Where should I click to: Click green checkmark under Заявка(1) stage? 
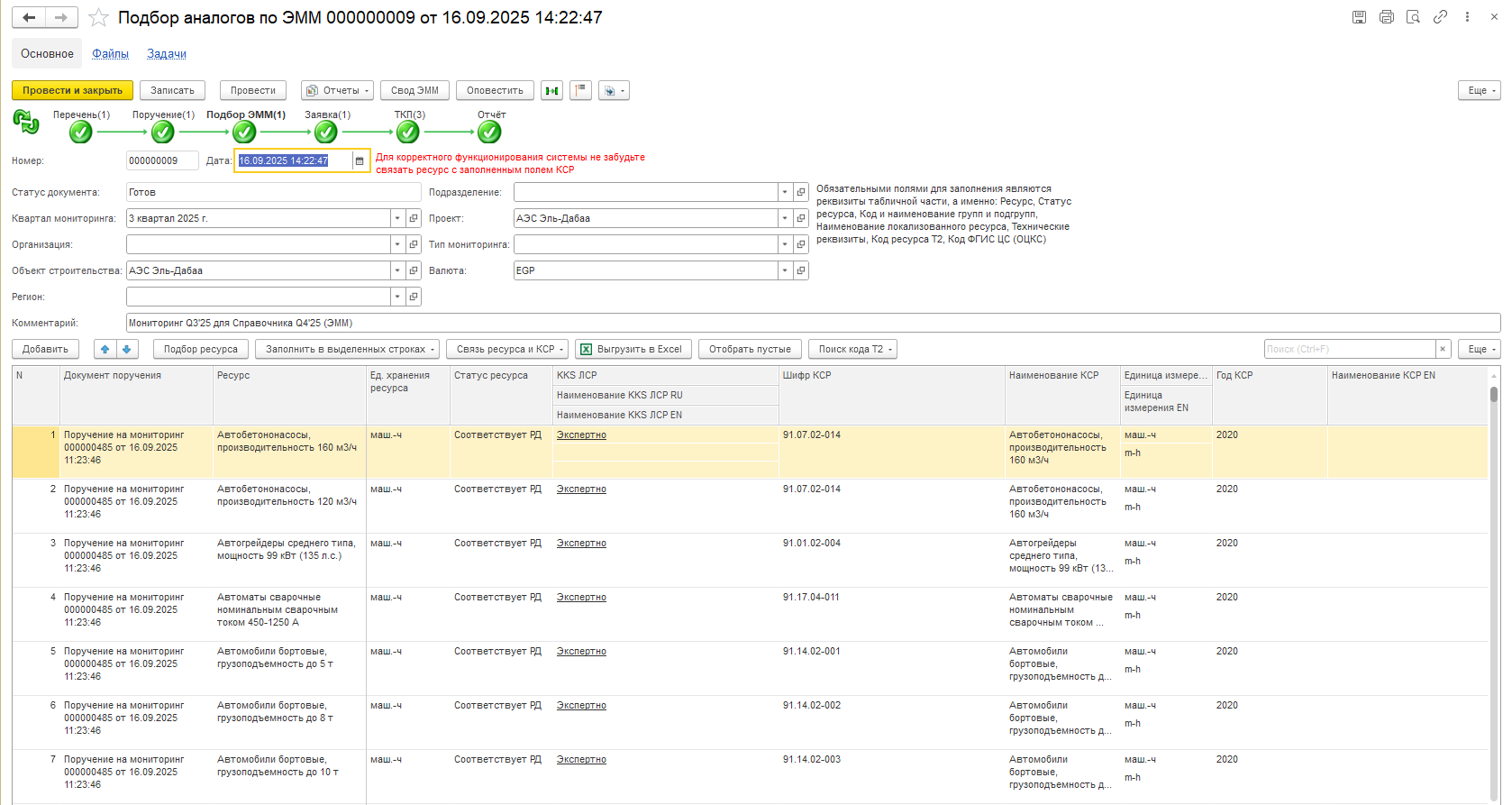326,133
